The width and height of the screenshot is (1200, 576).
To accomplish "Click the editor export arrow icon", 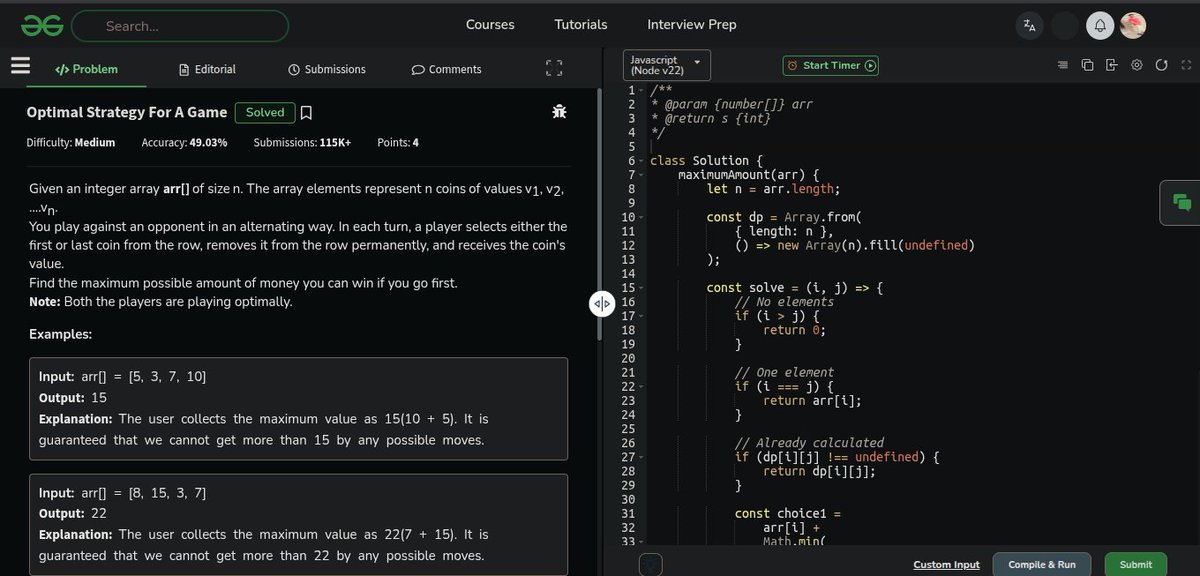I will tap(1112, 65).
